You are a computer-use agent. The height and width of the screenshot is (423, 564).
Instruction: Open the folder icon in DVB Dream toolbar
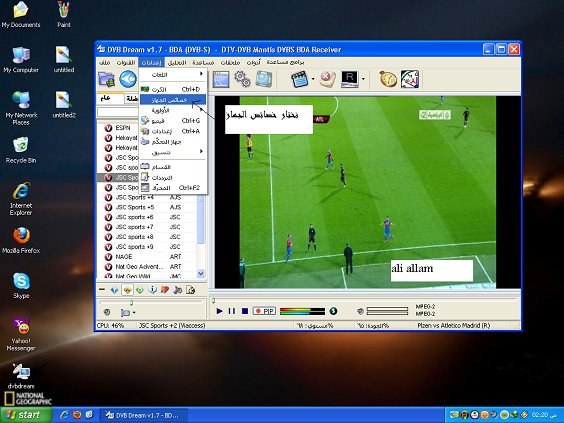[x=106, y=79]
